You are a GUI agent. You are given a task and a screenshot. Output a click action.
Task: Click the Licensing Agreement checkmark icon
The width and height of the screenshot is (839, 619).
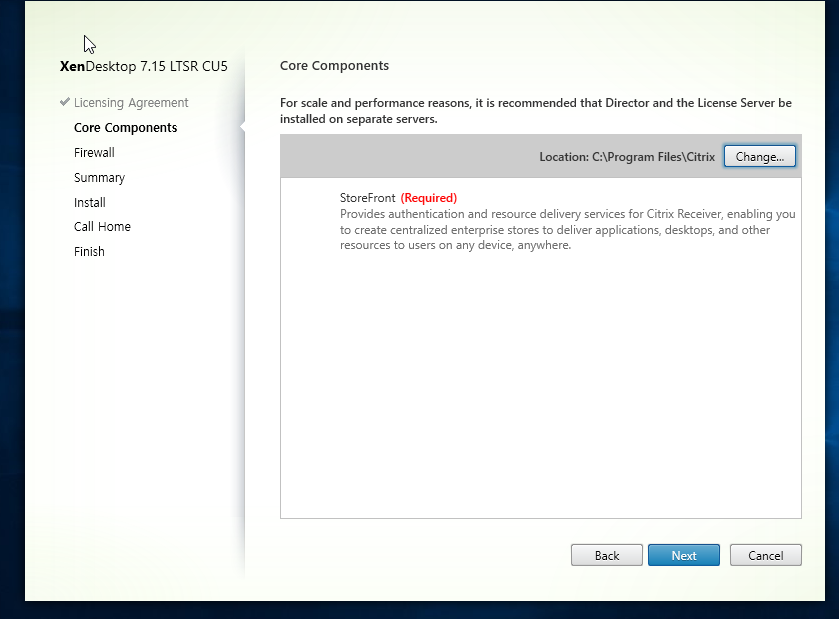tap(65, 102)
